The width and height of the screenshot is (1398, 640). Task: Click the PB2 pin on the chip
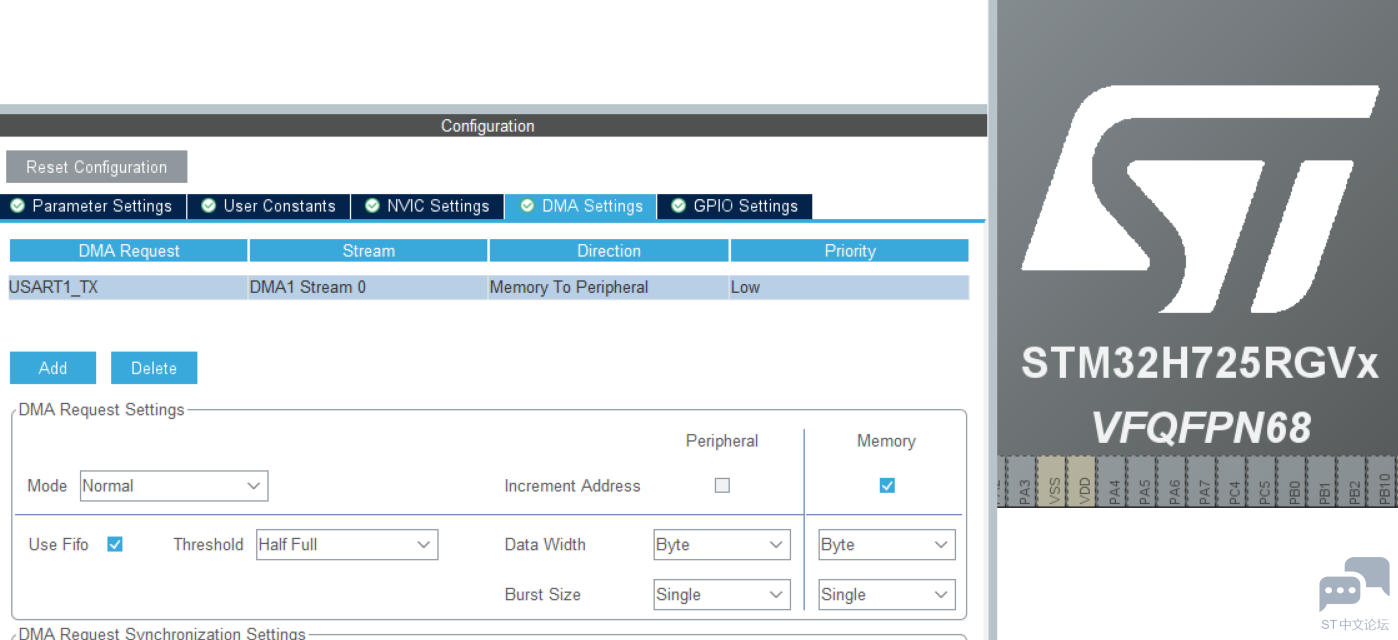[1353, 480]
